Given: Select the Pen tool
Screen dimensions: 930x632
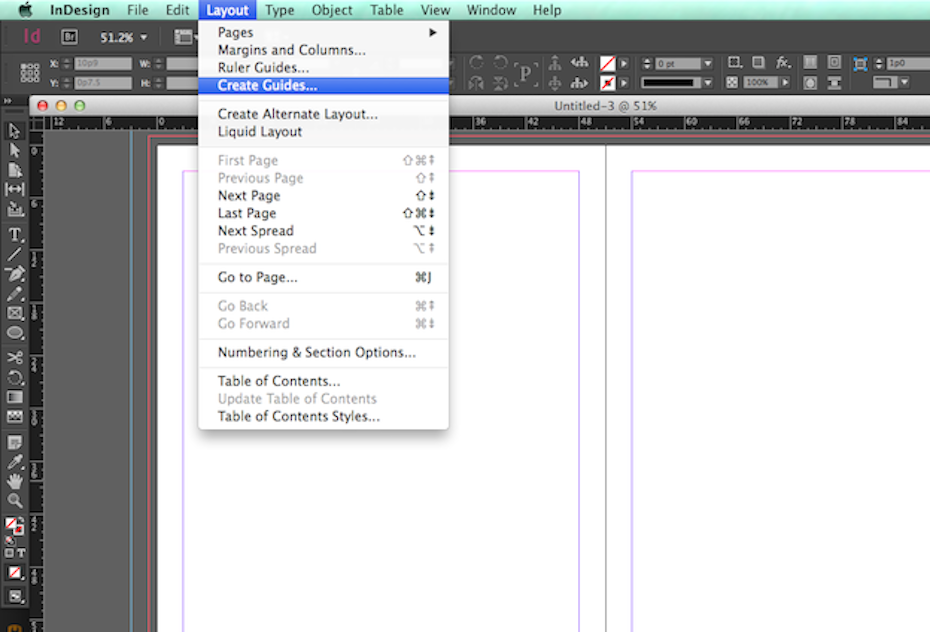Looking at the screenshot, I should click(x=15, y=274).
